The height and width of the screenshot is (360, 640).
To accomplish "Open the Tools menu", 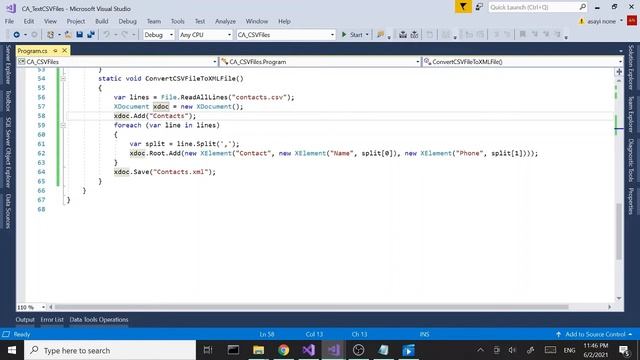I will 178,21.
